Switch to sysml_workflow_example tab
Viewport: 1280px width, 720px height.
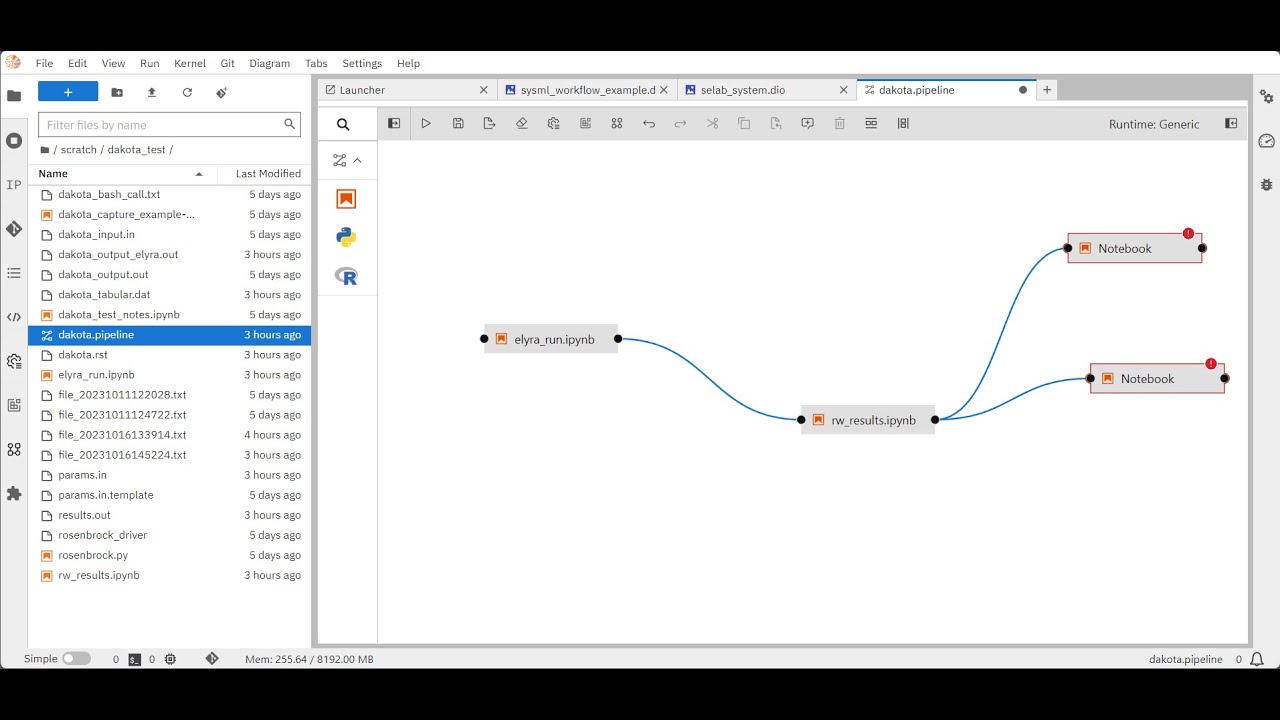pos(588,90)
